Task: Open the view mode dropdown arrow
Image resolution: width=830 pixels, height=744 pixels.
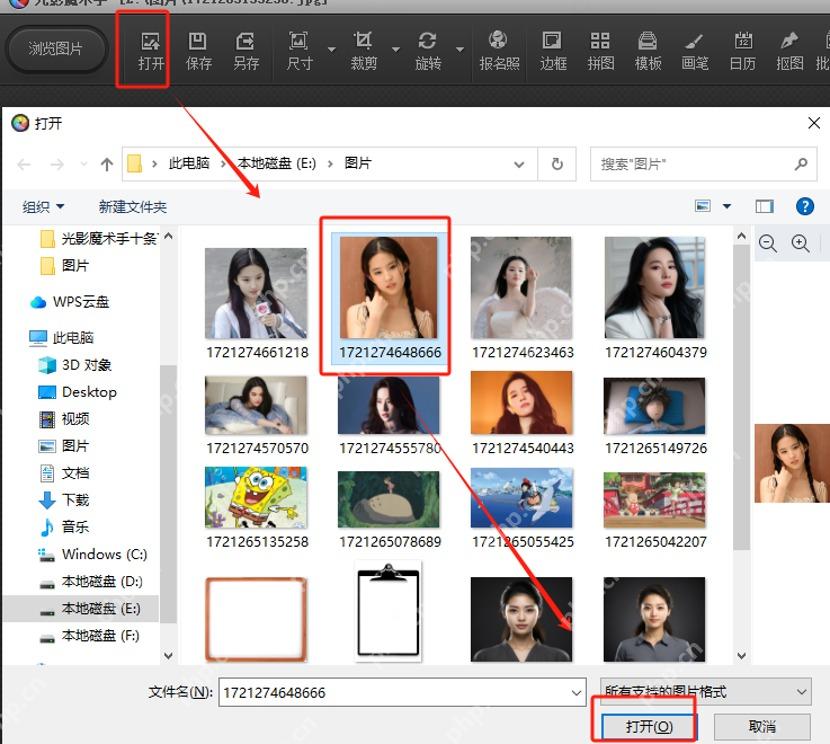Action: (727, 206)
